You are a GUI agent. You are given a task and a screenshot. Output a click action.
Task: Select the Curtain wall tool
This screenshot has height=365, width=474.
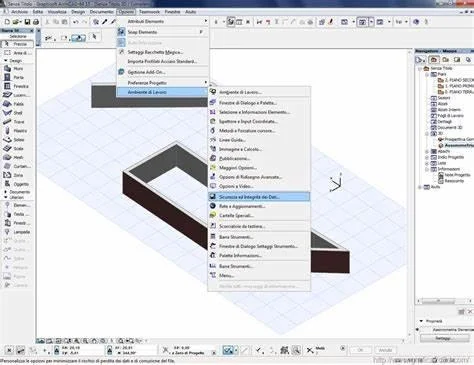17,166
